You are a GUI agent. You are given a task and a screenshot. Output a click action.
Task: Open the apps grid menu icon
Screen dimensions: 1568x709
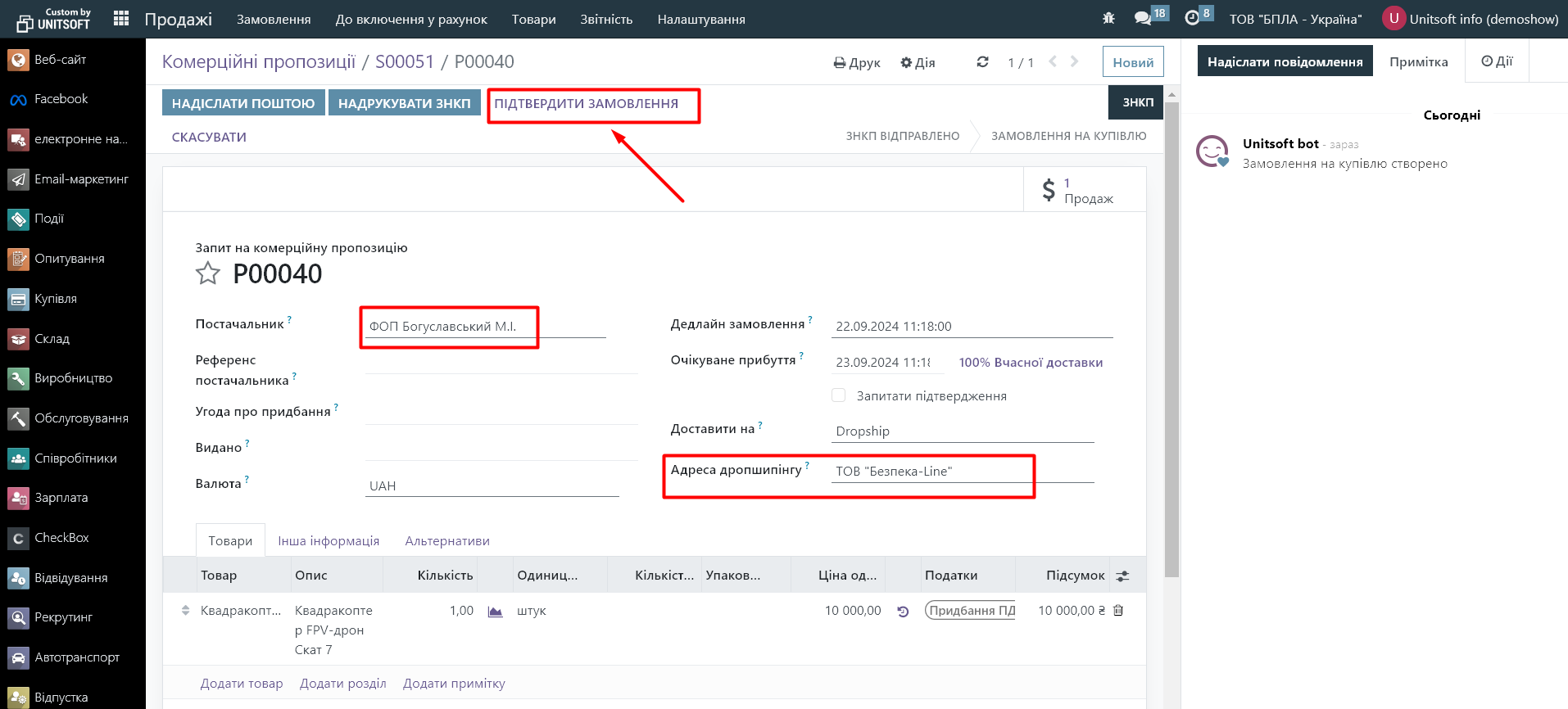click(121, 18)
